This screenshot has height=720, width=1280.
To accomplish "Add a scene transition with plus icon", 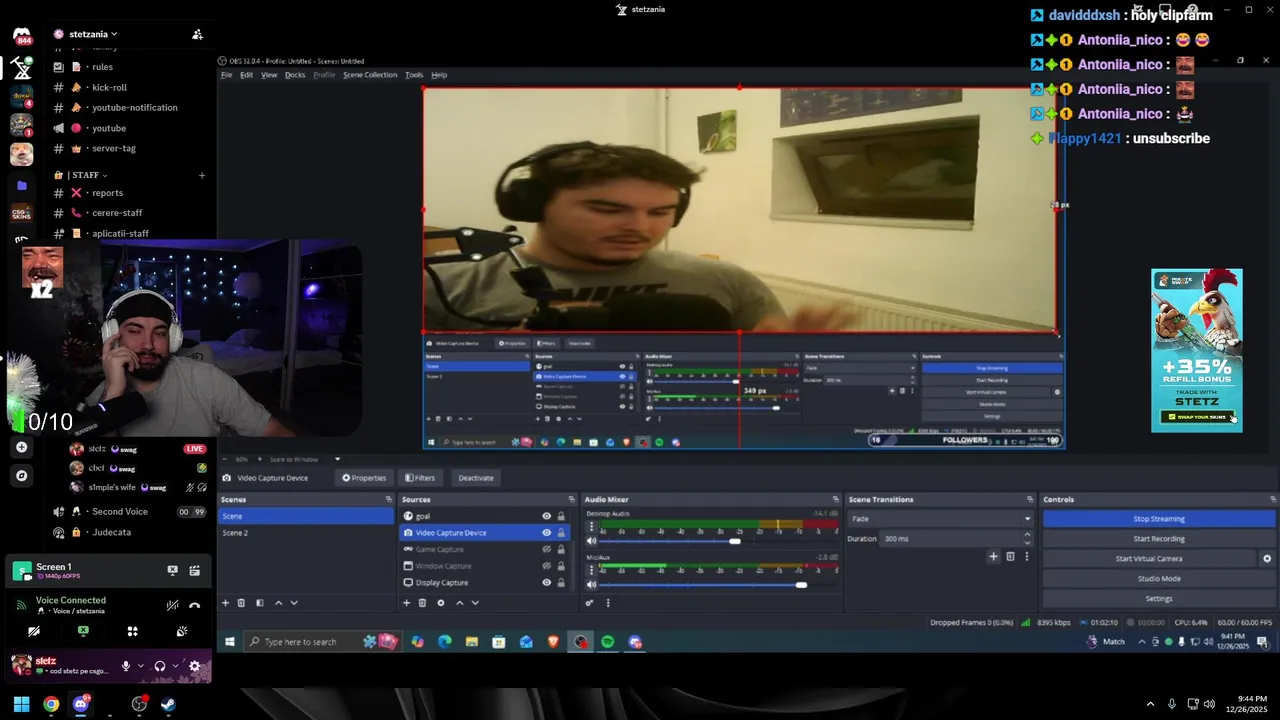I will pos(993,557).
